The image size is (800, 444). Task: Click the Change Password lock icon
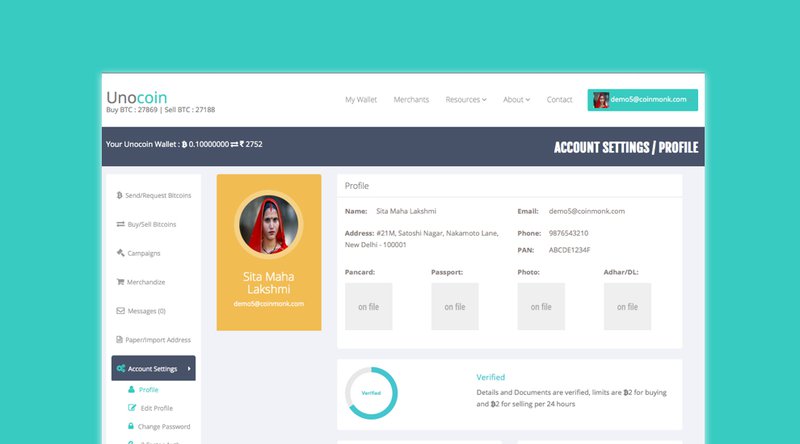pos(131,426)
